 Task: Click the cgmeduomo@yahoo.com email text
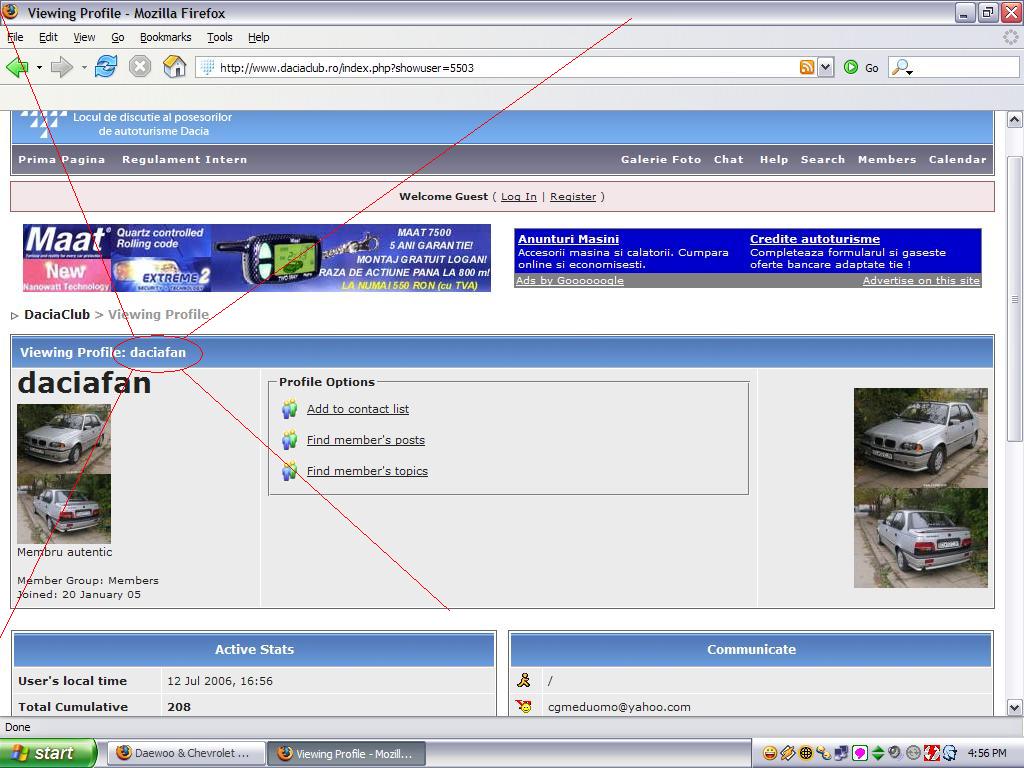tap(619, 707)
